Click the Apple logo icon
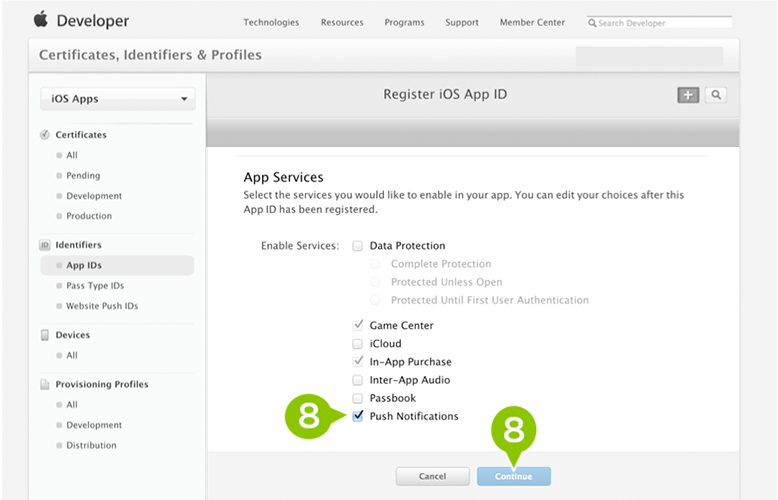The image size is (778, 500). coord(41,20)
